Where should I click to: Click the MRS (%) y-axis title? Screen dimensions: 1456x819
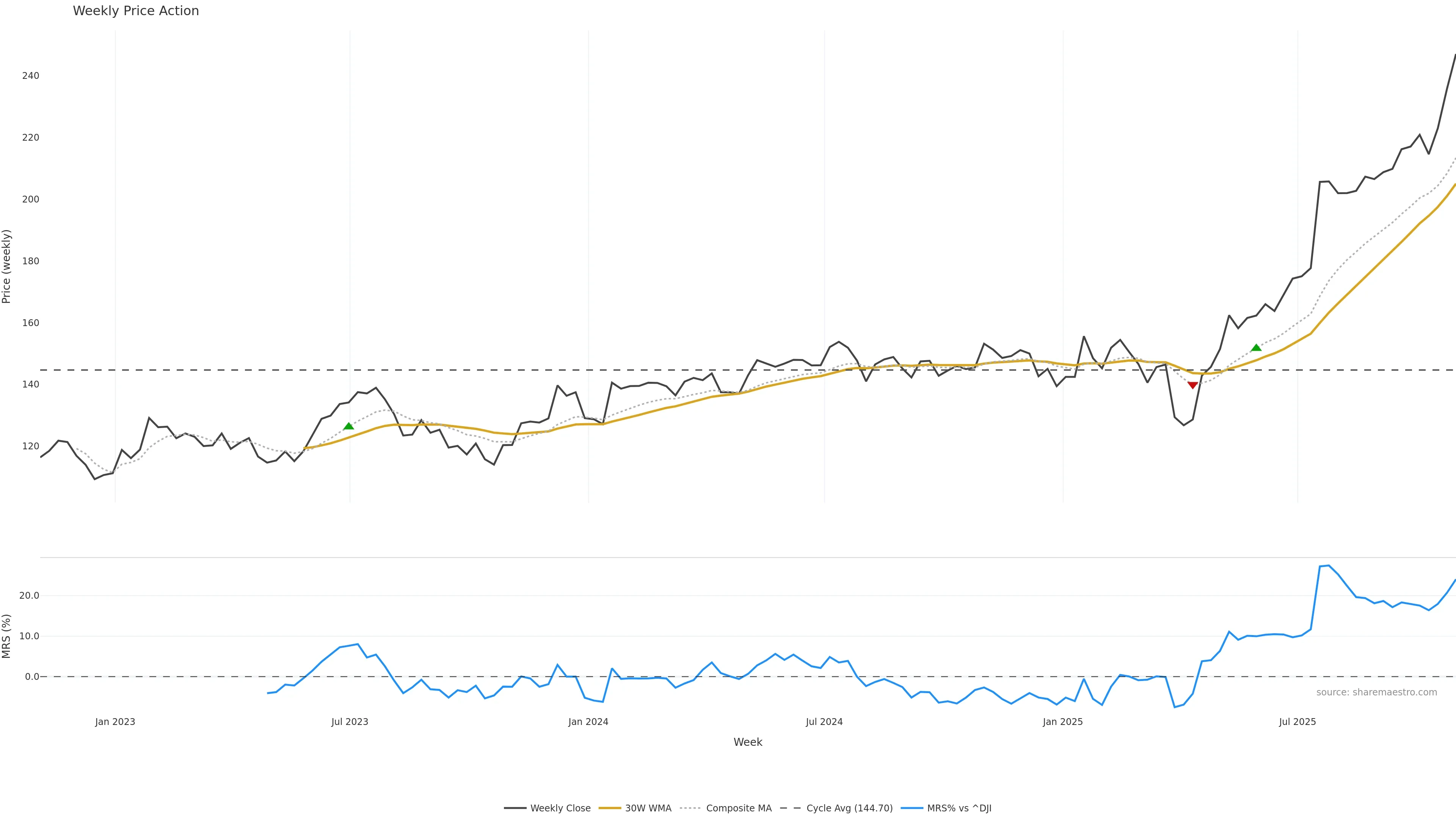point(7,636)
